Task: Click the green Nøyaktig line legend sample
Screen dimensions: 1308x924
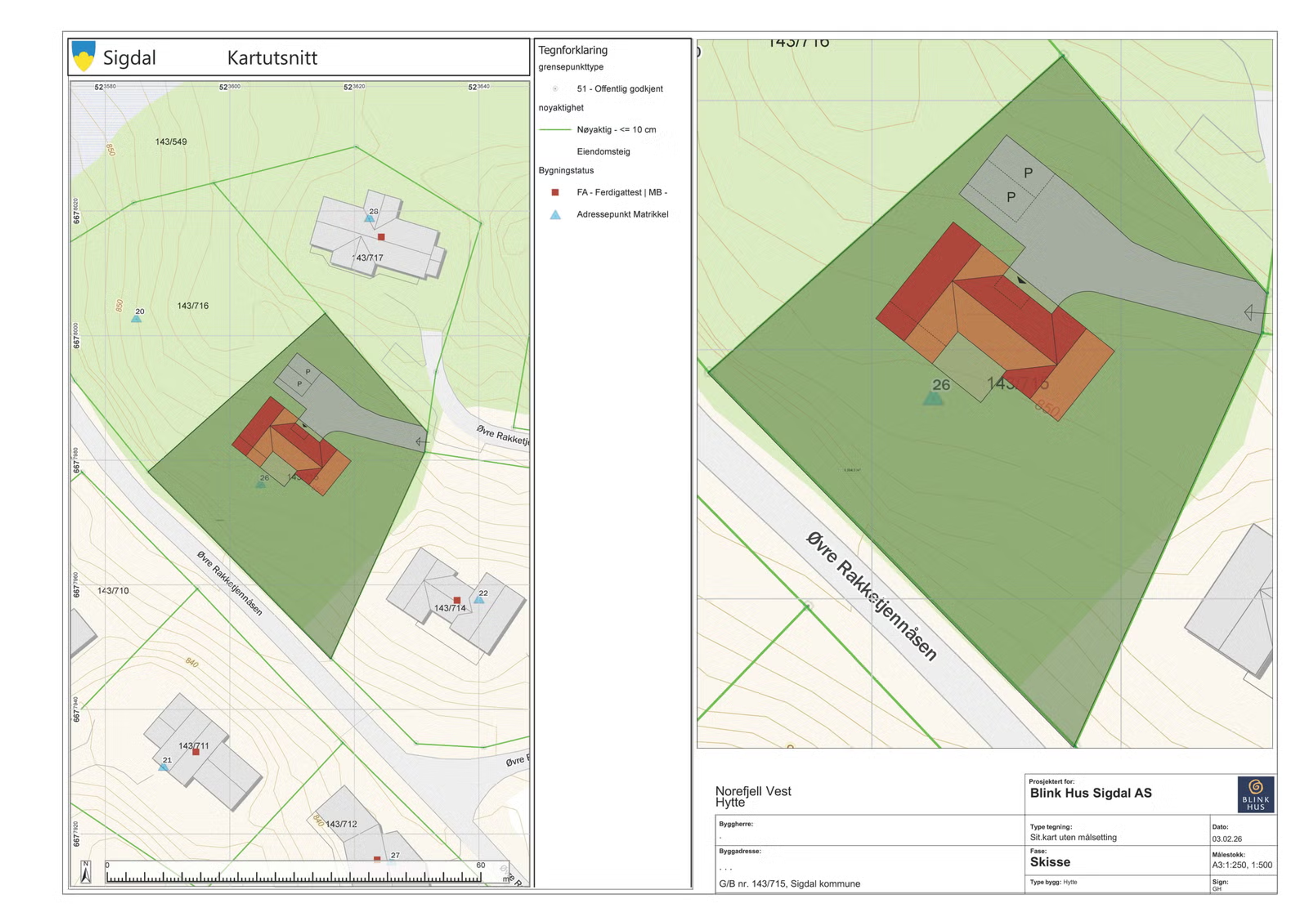Action: [555, 130]
